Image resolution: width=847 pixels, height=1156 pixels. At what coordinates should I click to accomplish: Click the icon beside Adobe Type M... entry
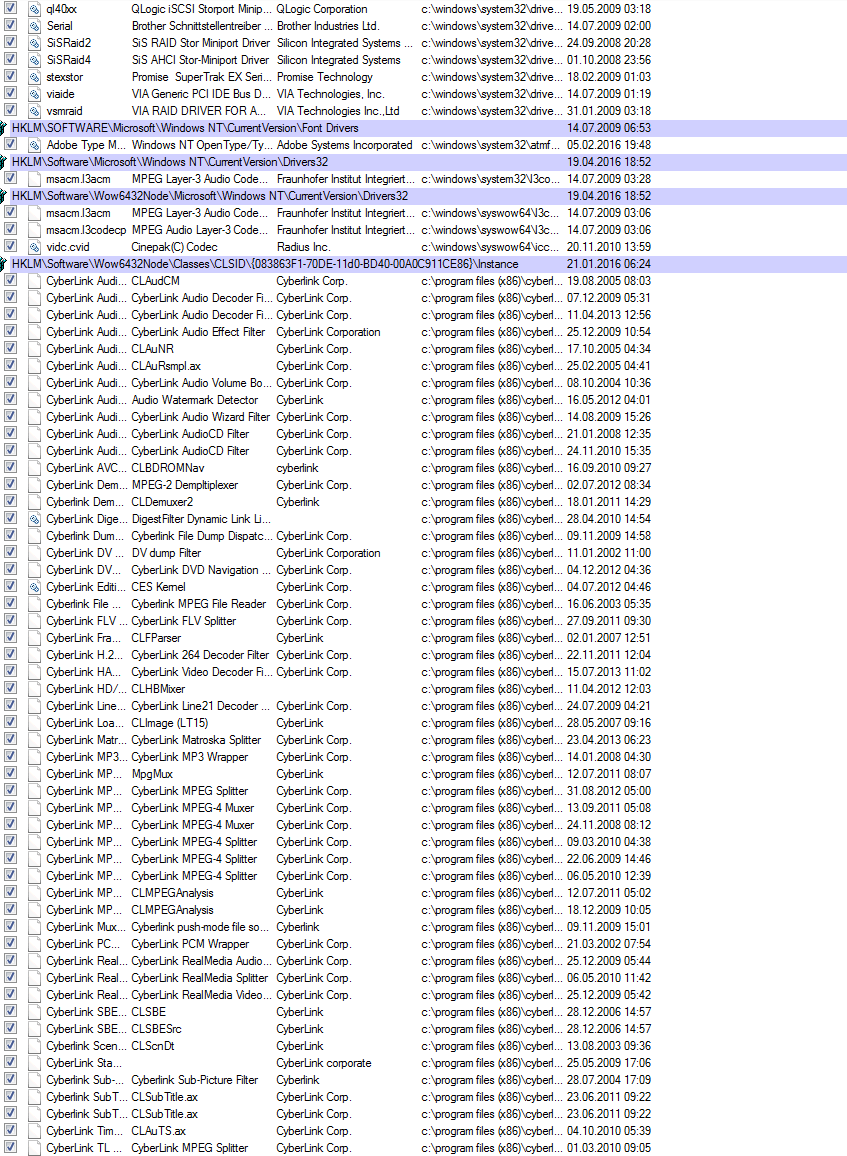point(34,145)
